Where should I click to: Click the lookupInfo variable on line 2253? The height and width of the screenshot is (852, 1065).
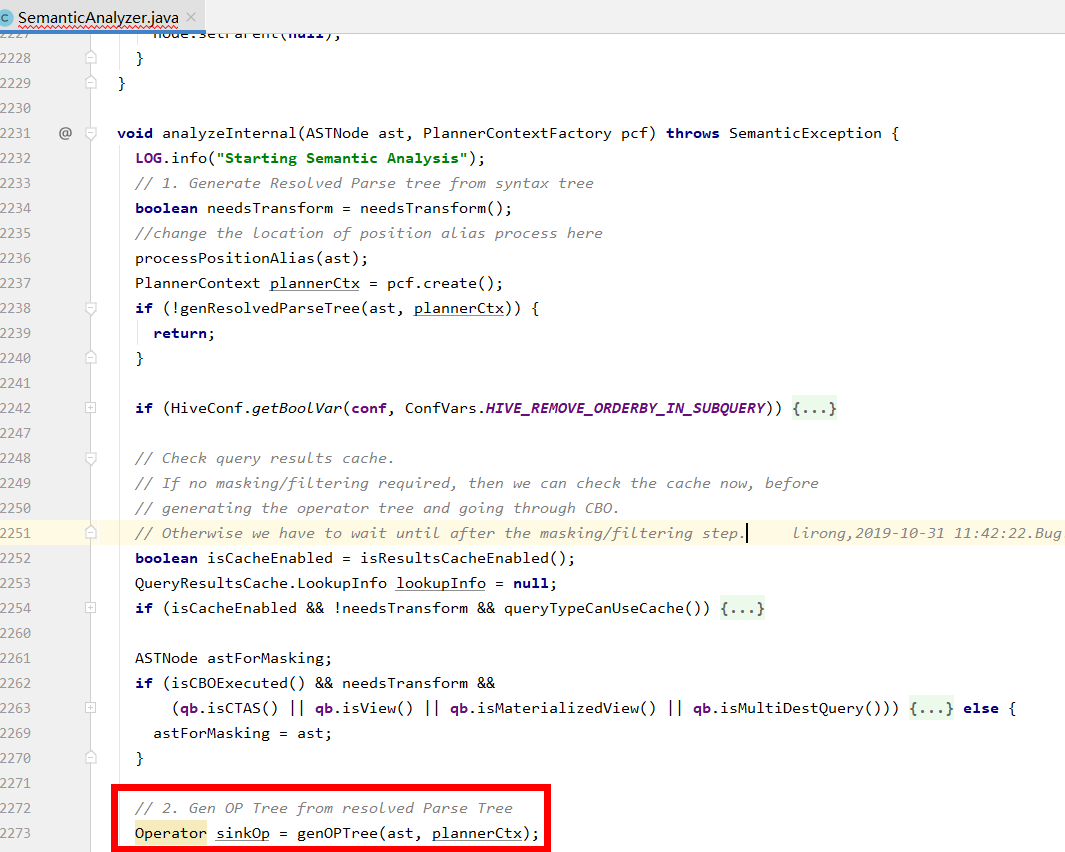pos(441,583)
